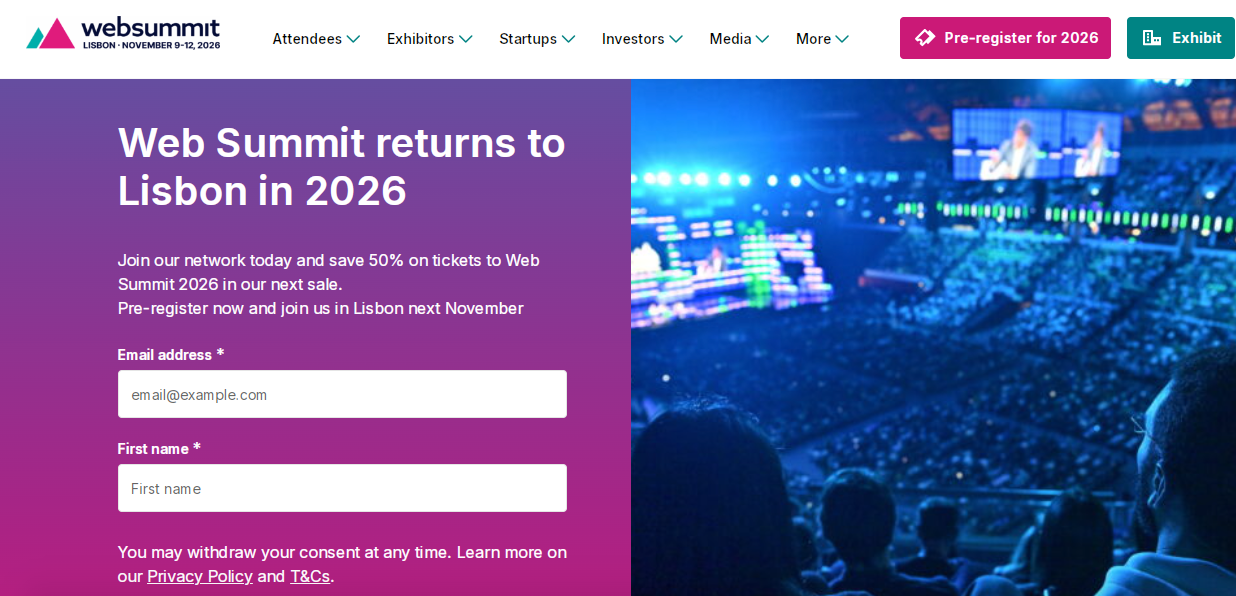Expand the More menu chevron
The image size is (1236, 596).
tap(842, 39)
